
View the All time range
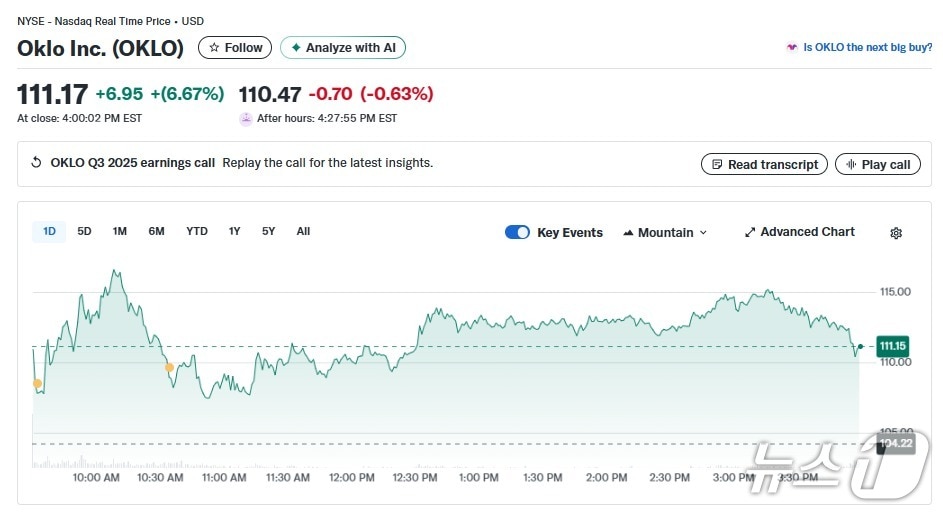tap(303, 231)
